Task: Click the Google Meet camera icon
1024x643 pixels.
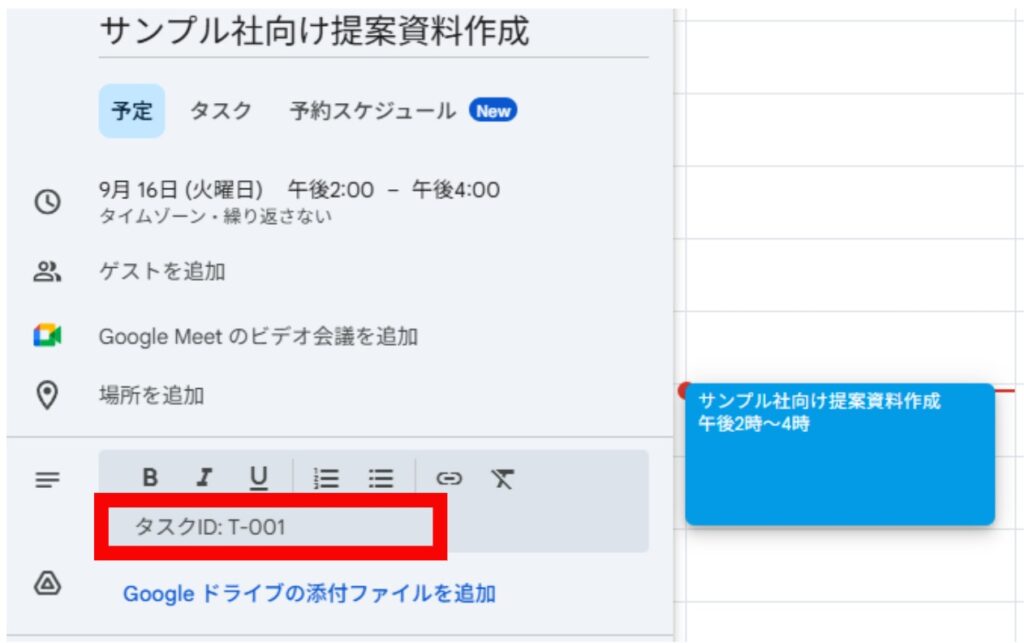Action: coord(47,337)
